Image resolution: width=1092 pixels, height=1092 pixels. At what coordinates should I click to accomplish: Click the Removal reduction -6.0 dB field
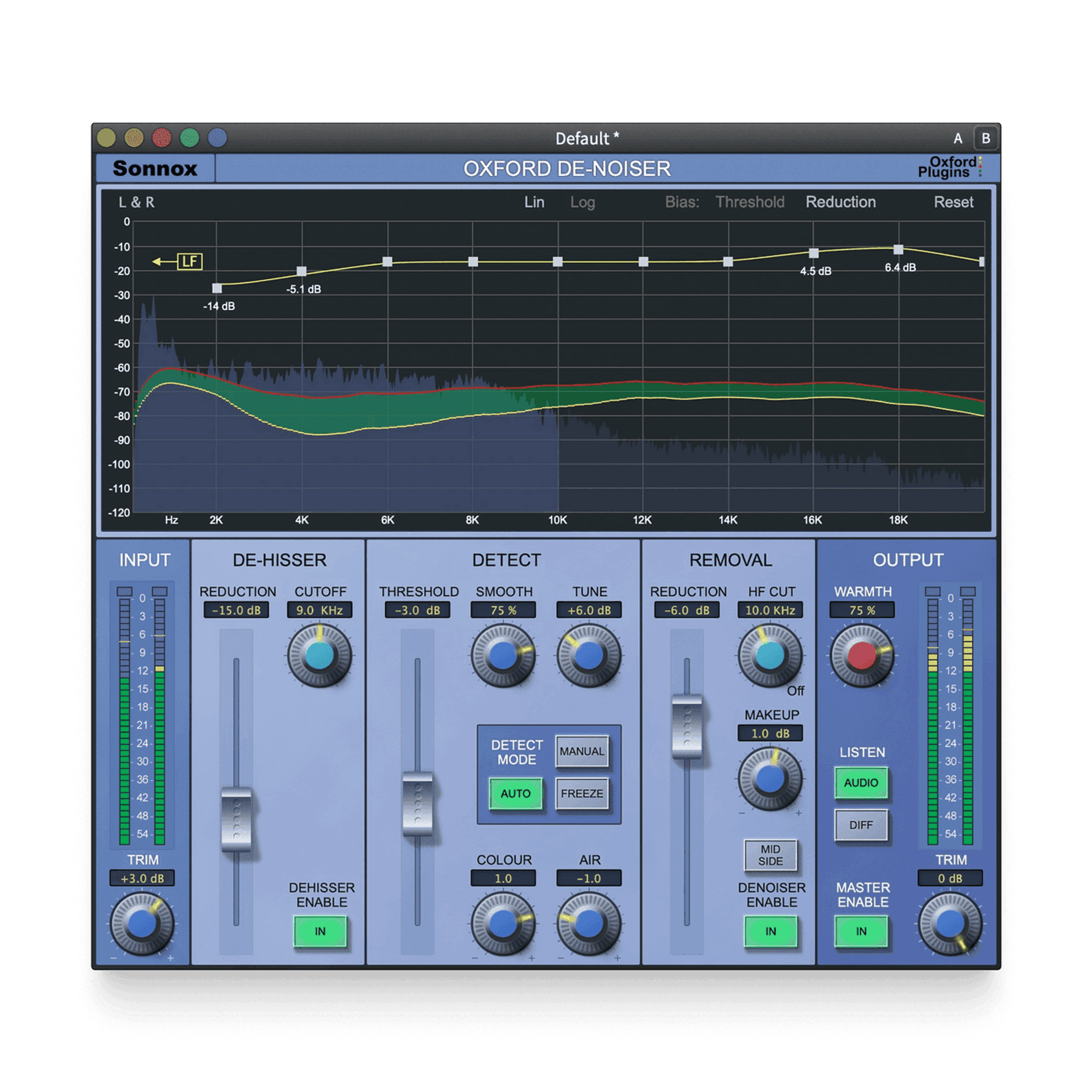[x=687, y=610]
